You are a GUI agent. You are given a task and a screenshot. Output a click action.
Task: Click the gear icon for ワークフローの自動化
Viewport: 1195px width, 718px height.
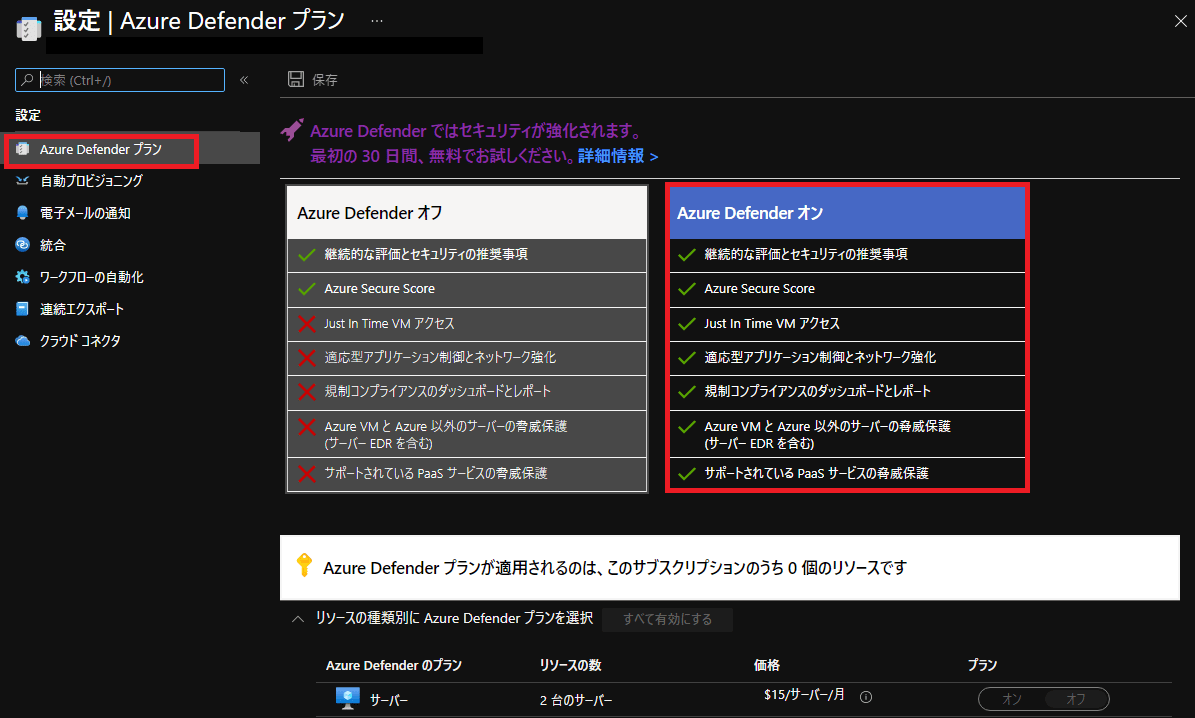(23, 277)
